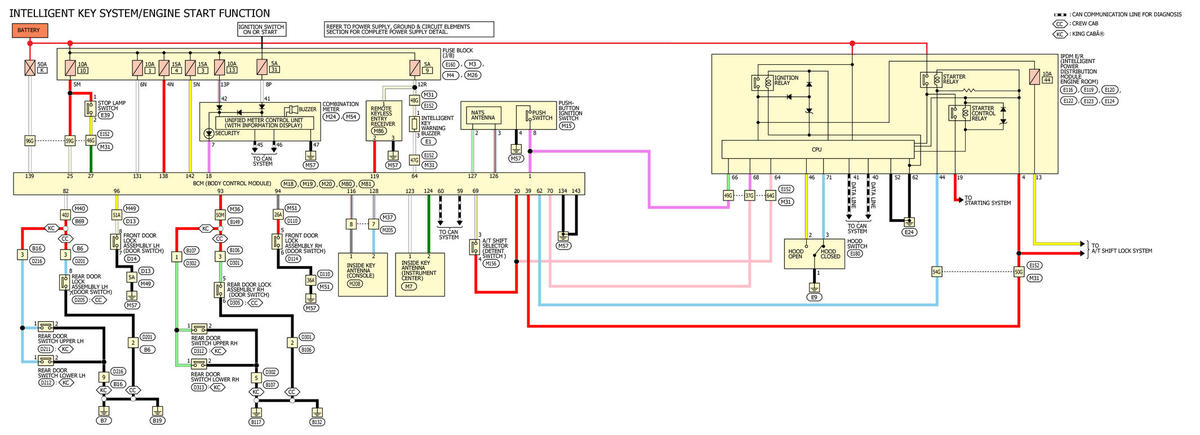Click the M86 connector tag
The width and height of the screenshot is (1200, 435).
(x=379, y=131)
